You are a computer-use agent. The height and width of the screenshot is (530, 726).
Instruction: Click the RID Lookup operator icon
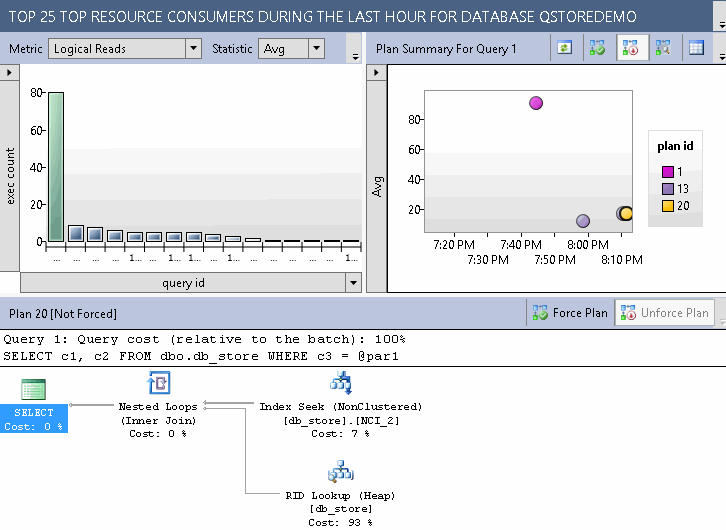pyautogui.click(x=341, y=471)
